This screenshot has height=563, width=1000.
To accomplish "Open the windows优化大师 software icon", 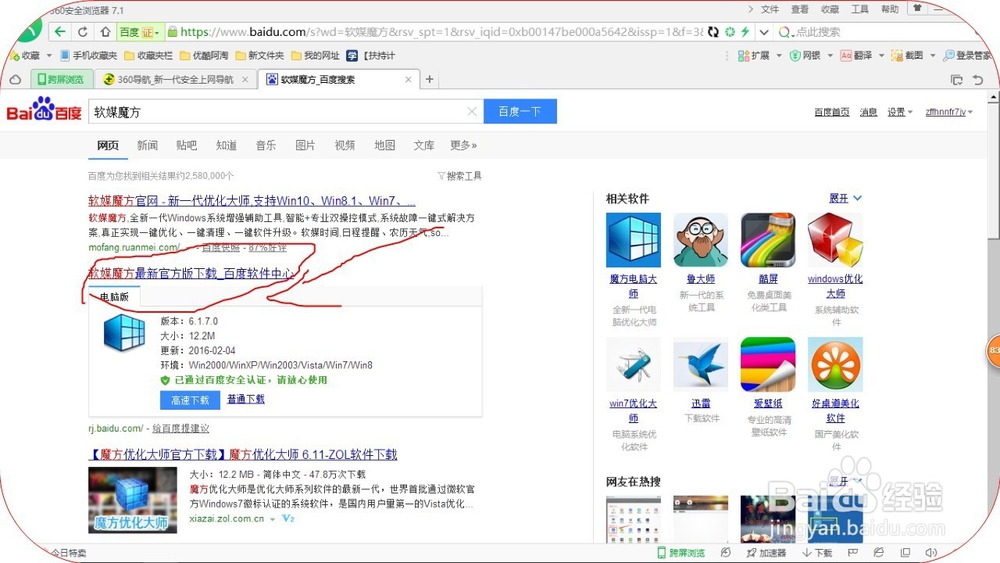I will click(835, 240).
